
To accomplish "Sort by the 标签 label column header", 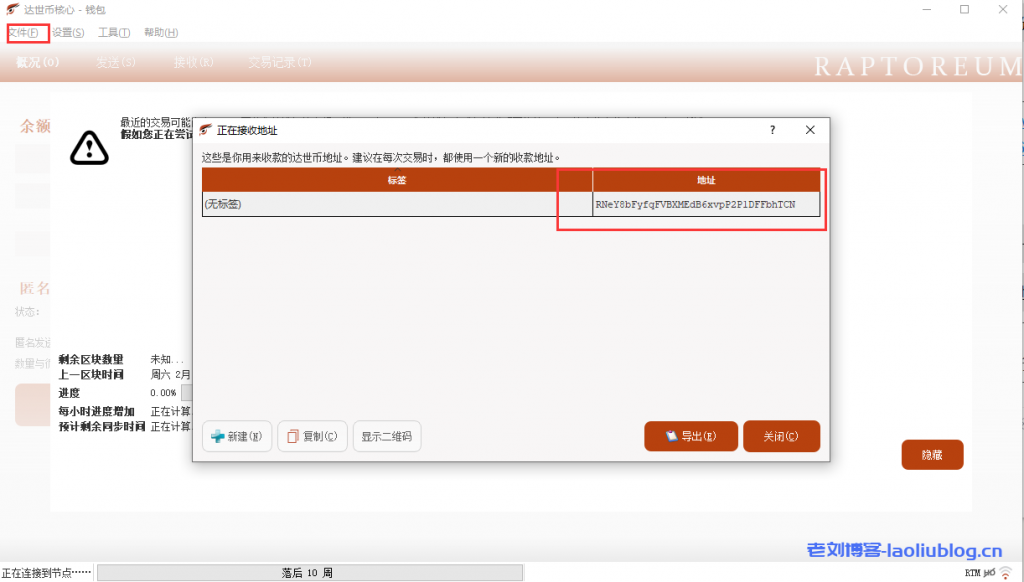I will click(397, 180).
